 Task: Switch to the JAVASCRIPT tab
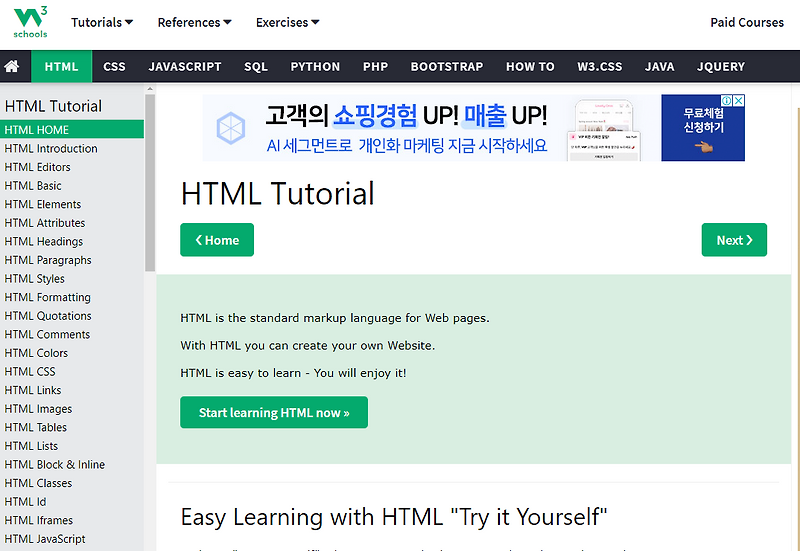(x=185, y=66)
